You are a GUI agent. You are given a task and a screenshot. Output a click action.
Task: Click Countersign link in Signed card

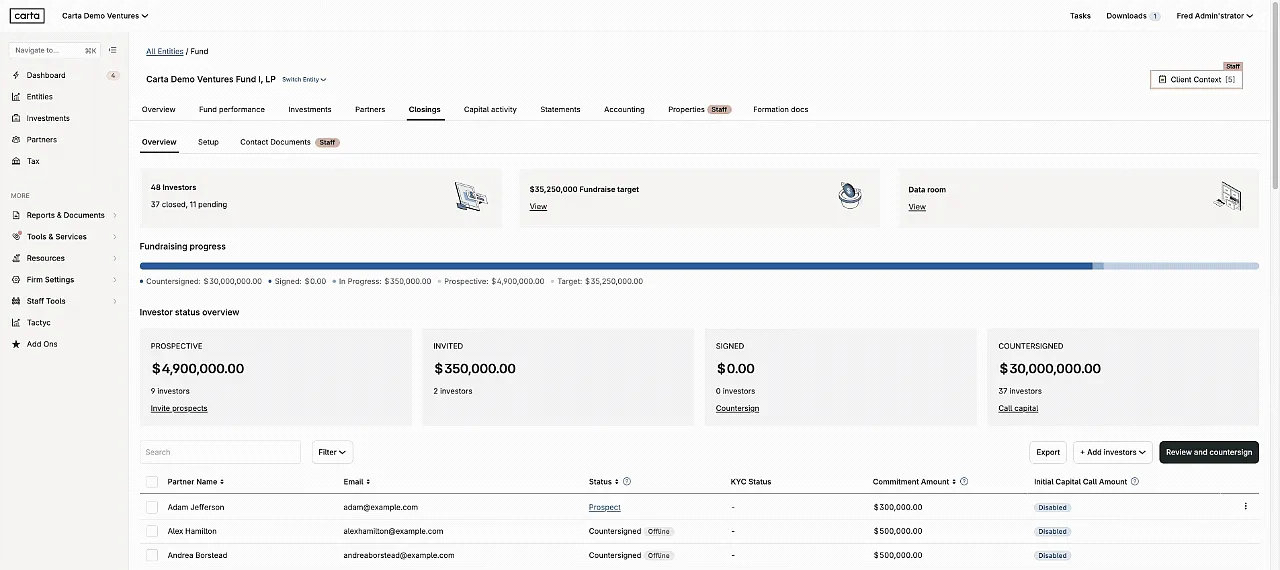(x=737, y=408)
